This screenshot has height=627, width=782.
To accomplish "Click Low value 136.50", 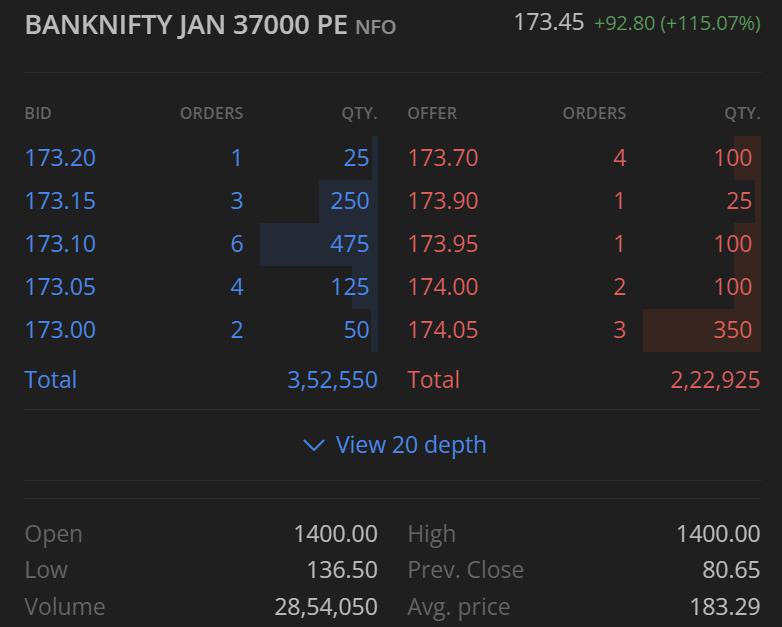I will pos(342,570).
